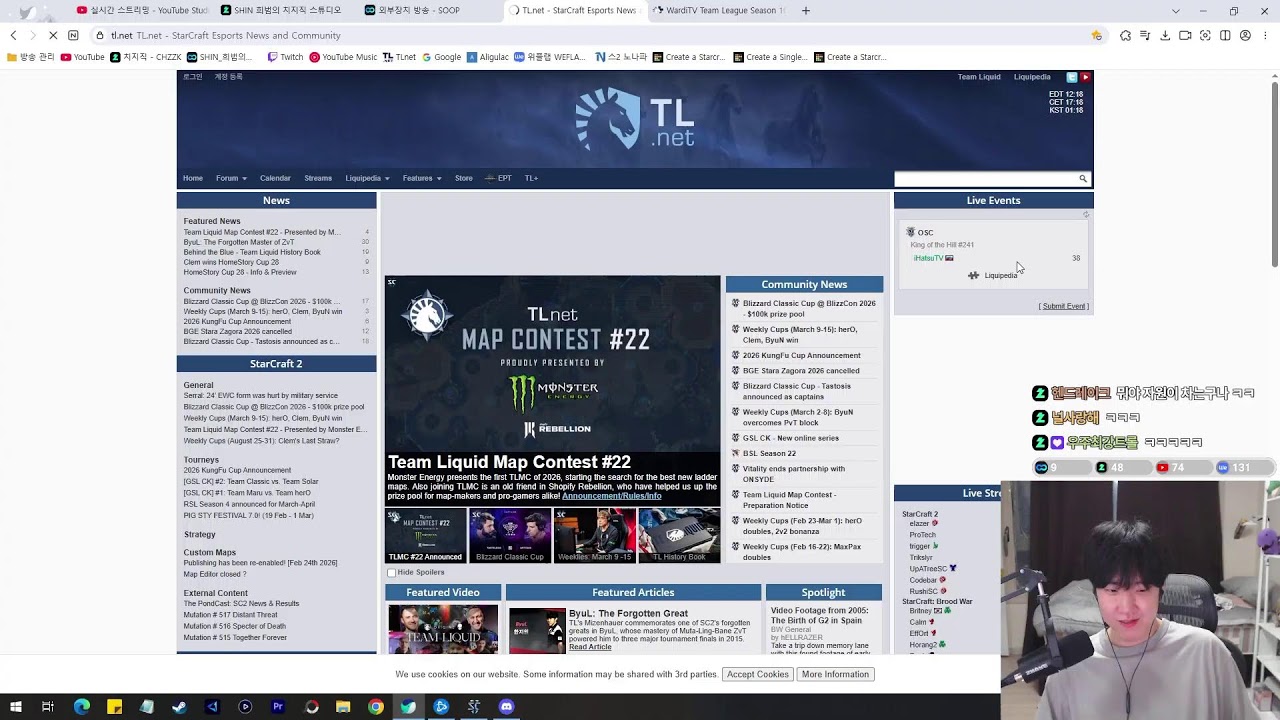Open the tab search dropdown arrow
Image resolution: width=1280 pixels, height=720 pixels.
click(x=1176, y=11)
